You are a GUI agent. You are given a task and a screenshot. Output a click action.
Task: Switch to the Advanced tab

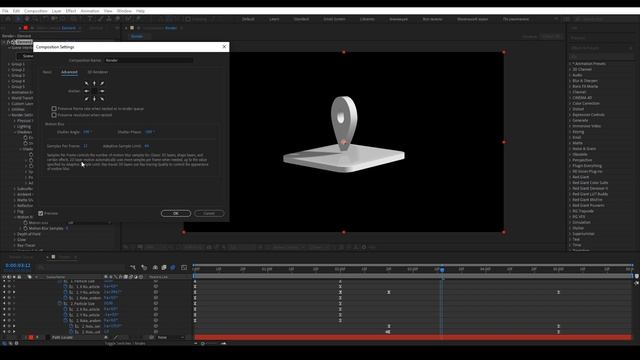(x=69, y=72)
